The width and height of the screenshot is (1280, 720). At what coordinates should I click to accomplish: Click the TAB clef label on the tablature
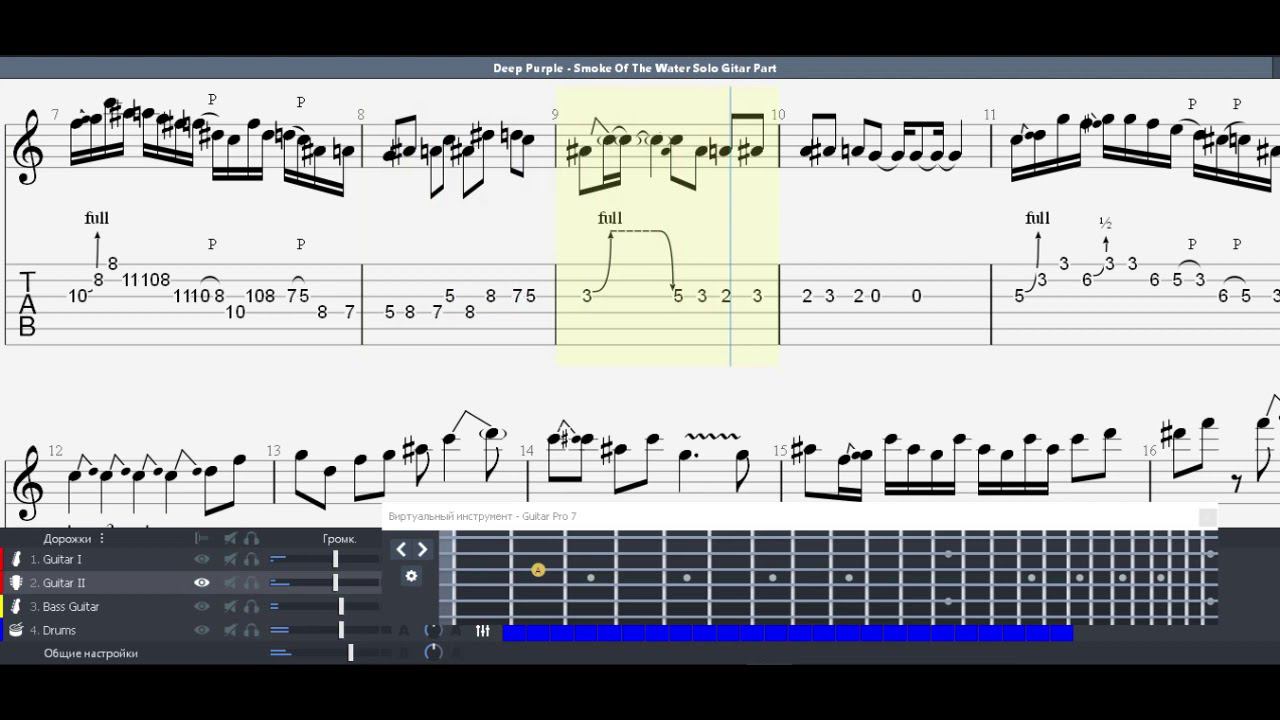[x=27, y=304]
